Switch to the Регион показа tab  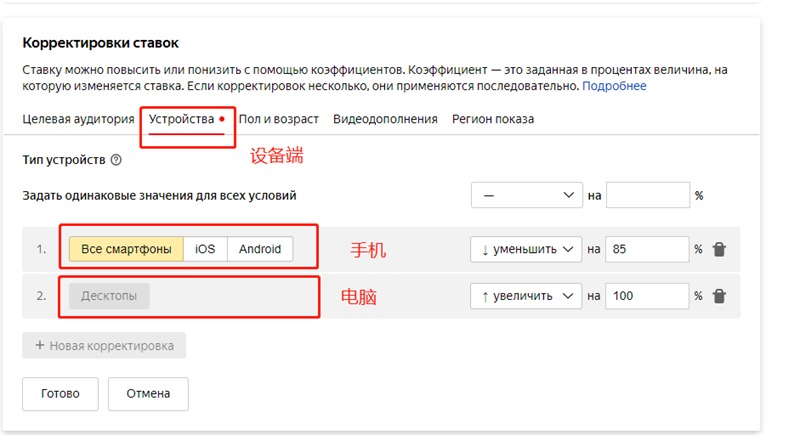pyautogui.click(x=493, y=119)
